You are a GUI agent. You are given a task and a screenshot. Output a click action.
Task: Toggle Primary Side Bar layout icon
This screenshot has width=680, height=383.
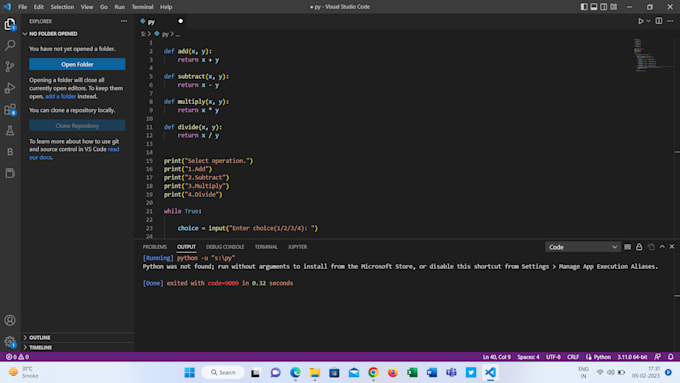(x=584, y=7)
